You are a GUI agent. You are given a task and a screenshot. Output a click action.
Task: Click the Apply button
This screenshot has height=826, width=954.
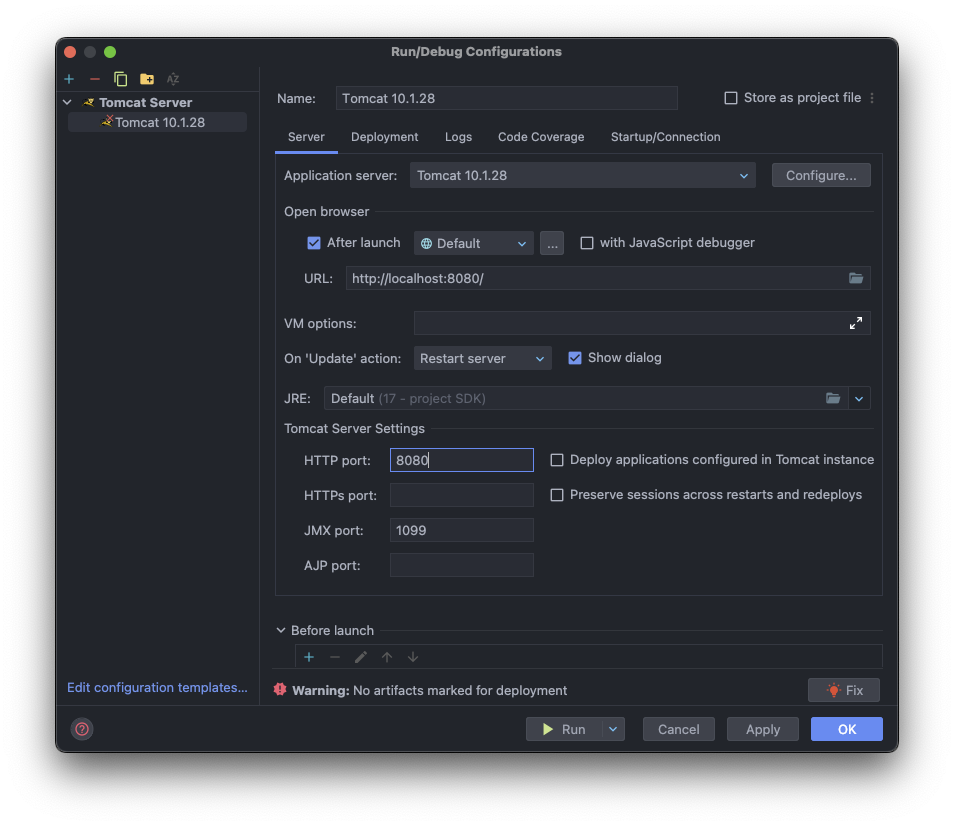point(762,729)
